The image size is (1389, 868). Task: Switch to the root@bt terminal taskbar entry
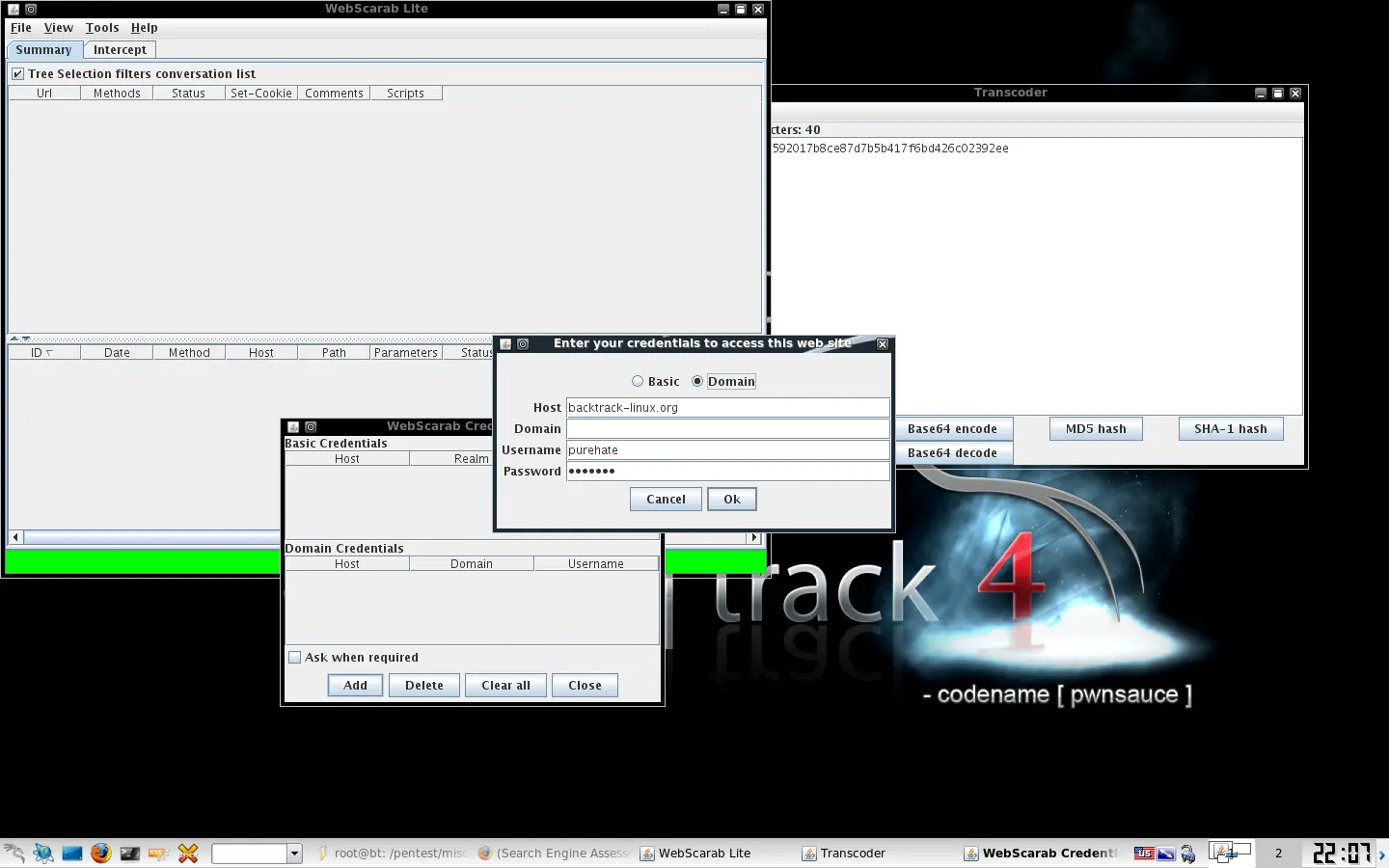tap(392, 854)
